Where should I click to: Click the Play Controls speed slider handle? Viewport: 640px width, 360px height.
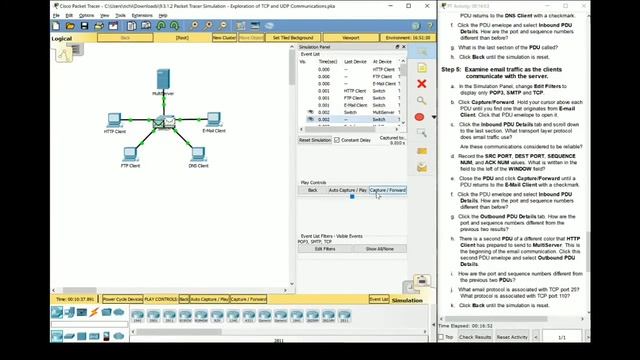[x=352, y=197]
